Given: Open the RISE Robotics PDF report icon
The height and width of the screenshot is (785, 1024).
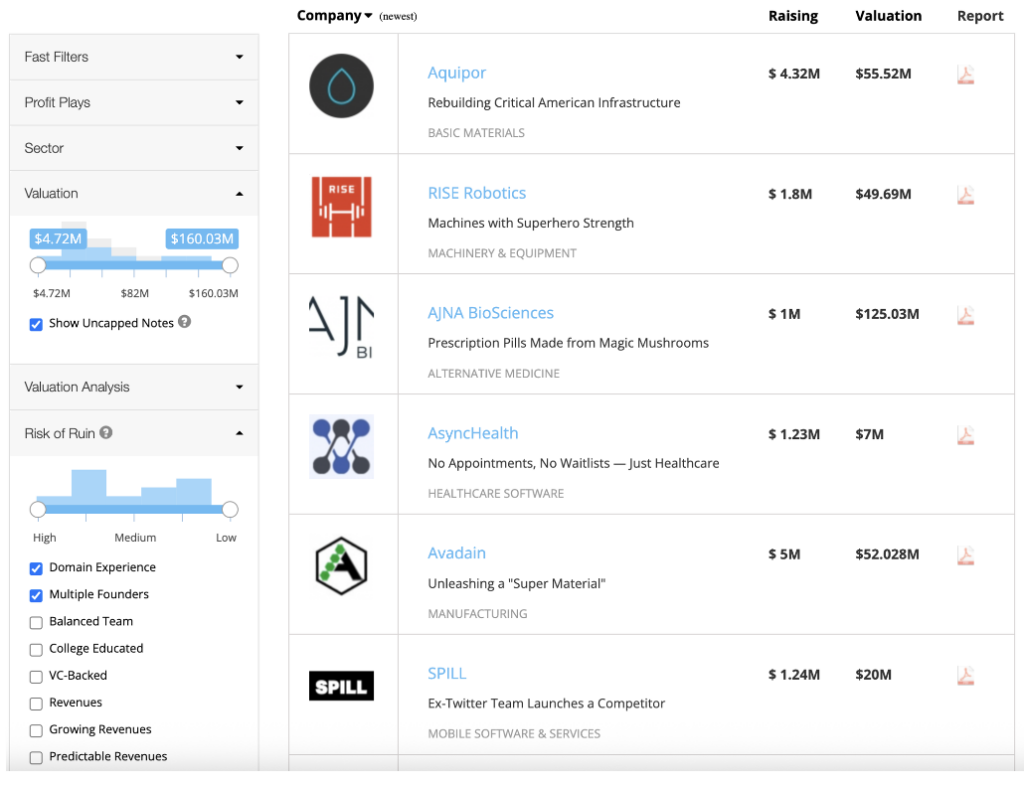Looking at the screenshot, I should coord(965,195).
